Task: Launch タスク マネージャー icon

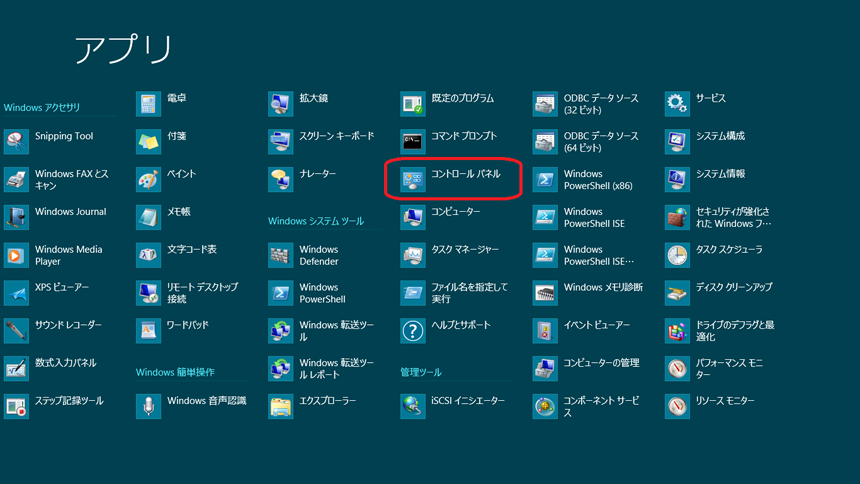Action: point(412,255)
